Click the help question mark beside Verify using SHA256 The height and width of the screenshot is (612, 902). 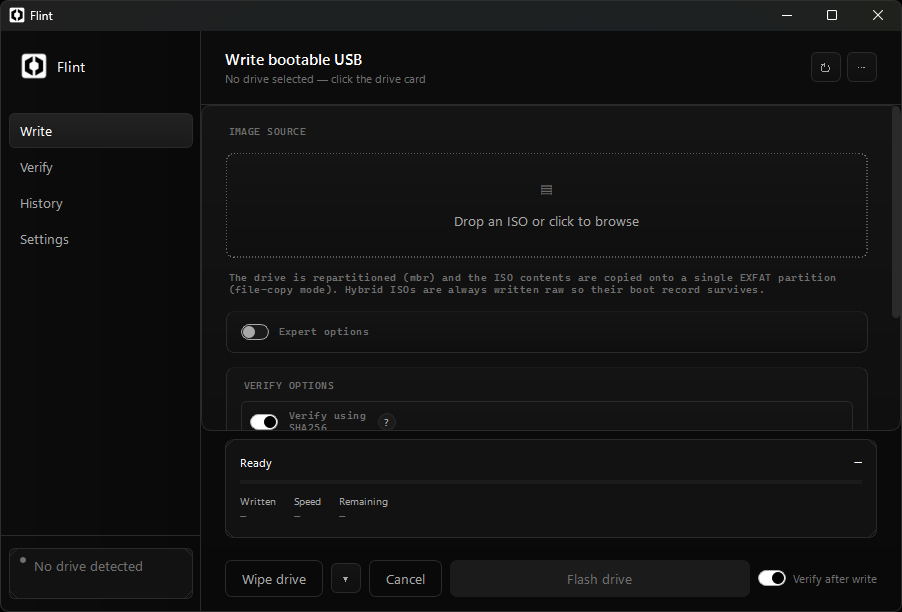point(387,422)
